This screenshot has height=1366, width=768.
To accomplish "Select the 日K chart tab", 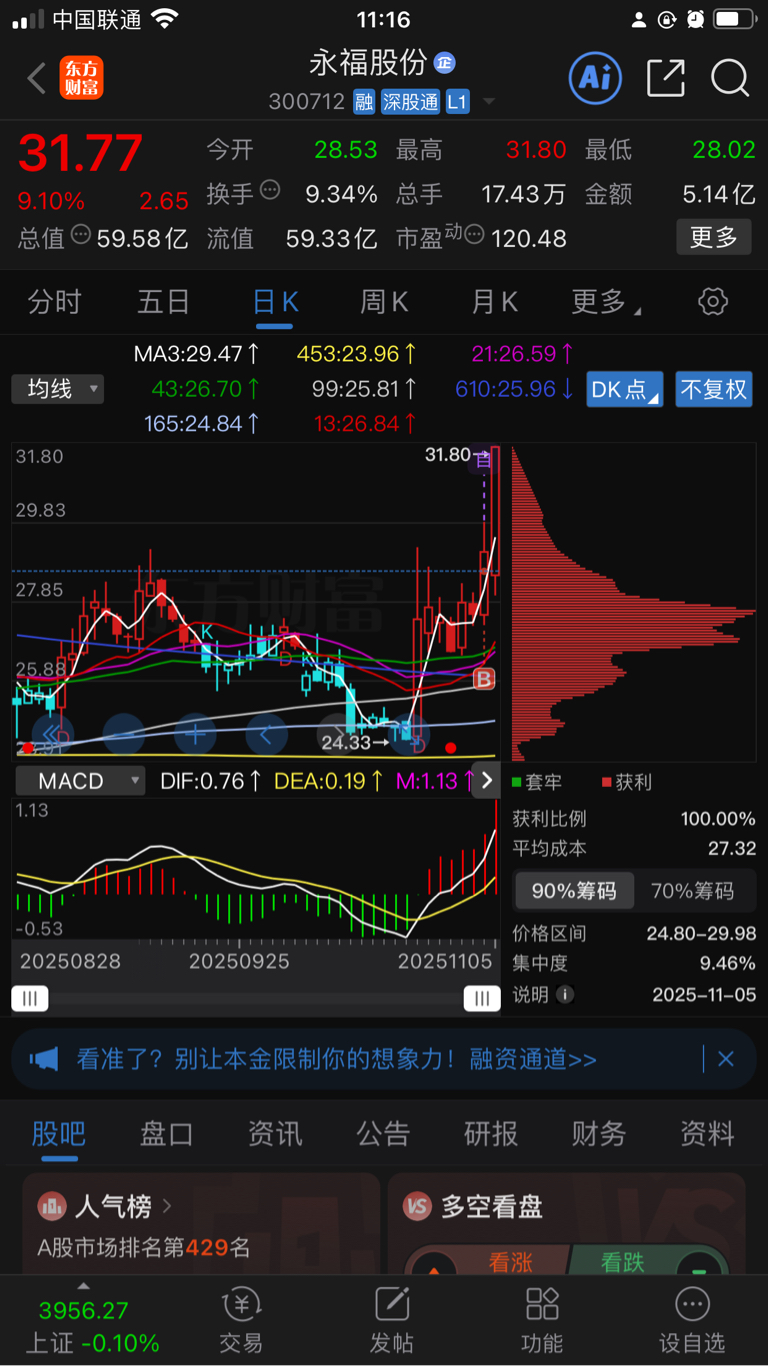I will click(275, 302).
